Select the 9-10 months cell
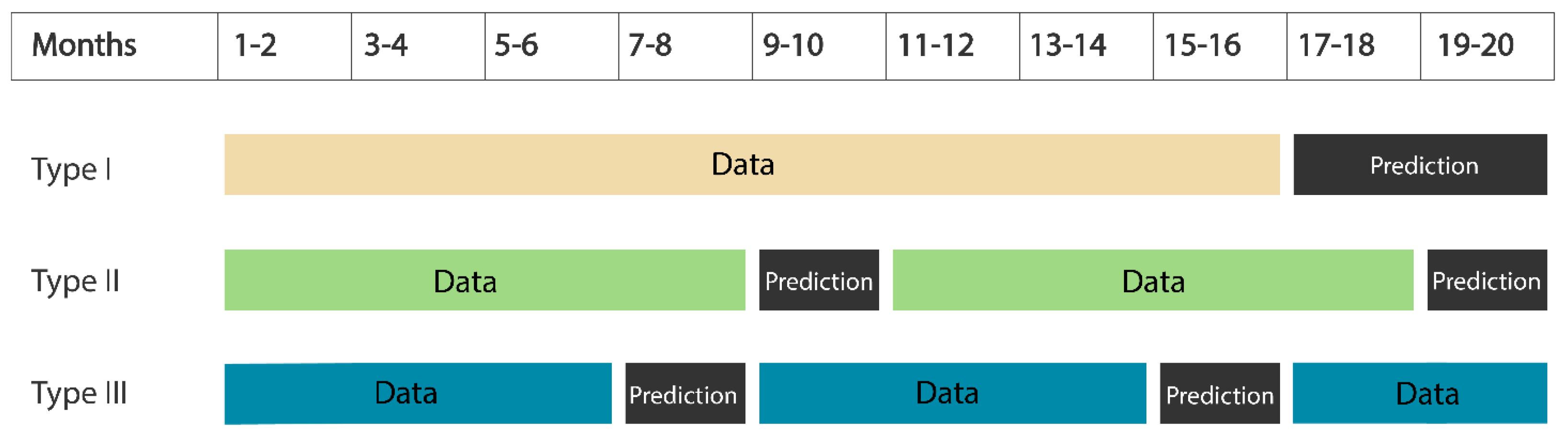Viewport: 1568px width, 435px height. pyautogui.click(x=819, y=46)
